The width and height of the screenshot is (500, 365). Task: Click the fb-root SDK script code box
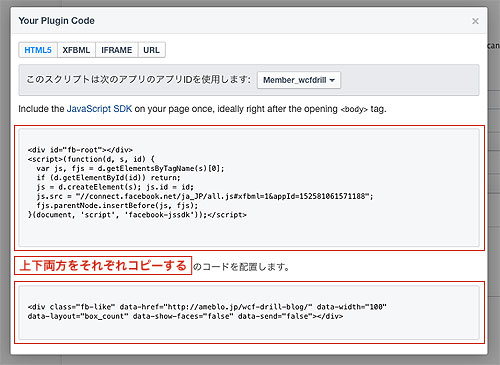tap(249, 188)
